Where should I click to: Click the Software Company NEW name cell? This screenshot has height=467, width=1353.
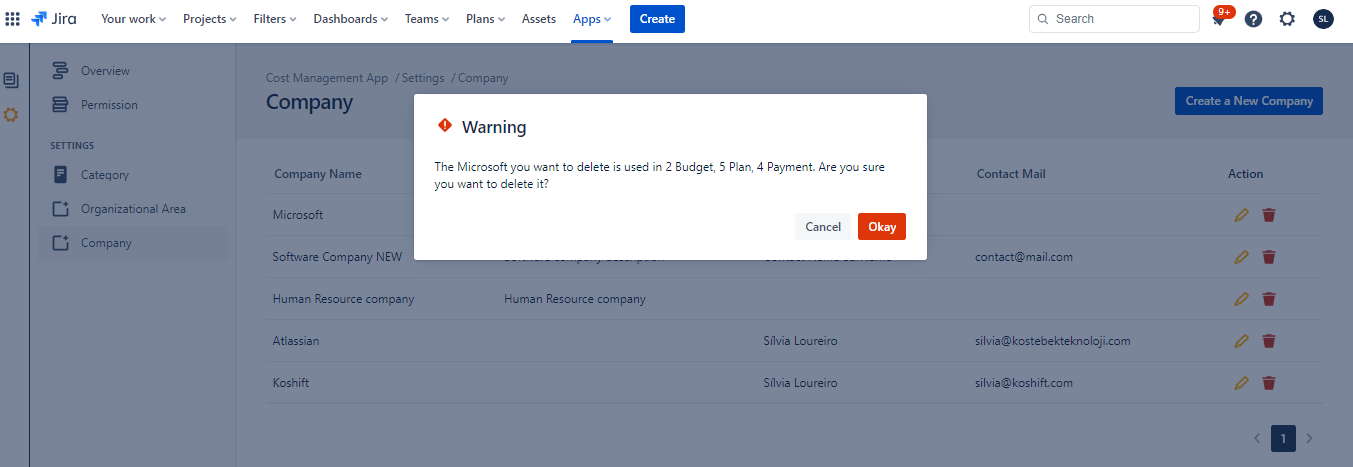[x=337, y=257]
